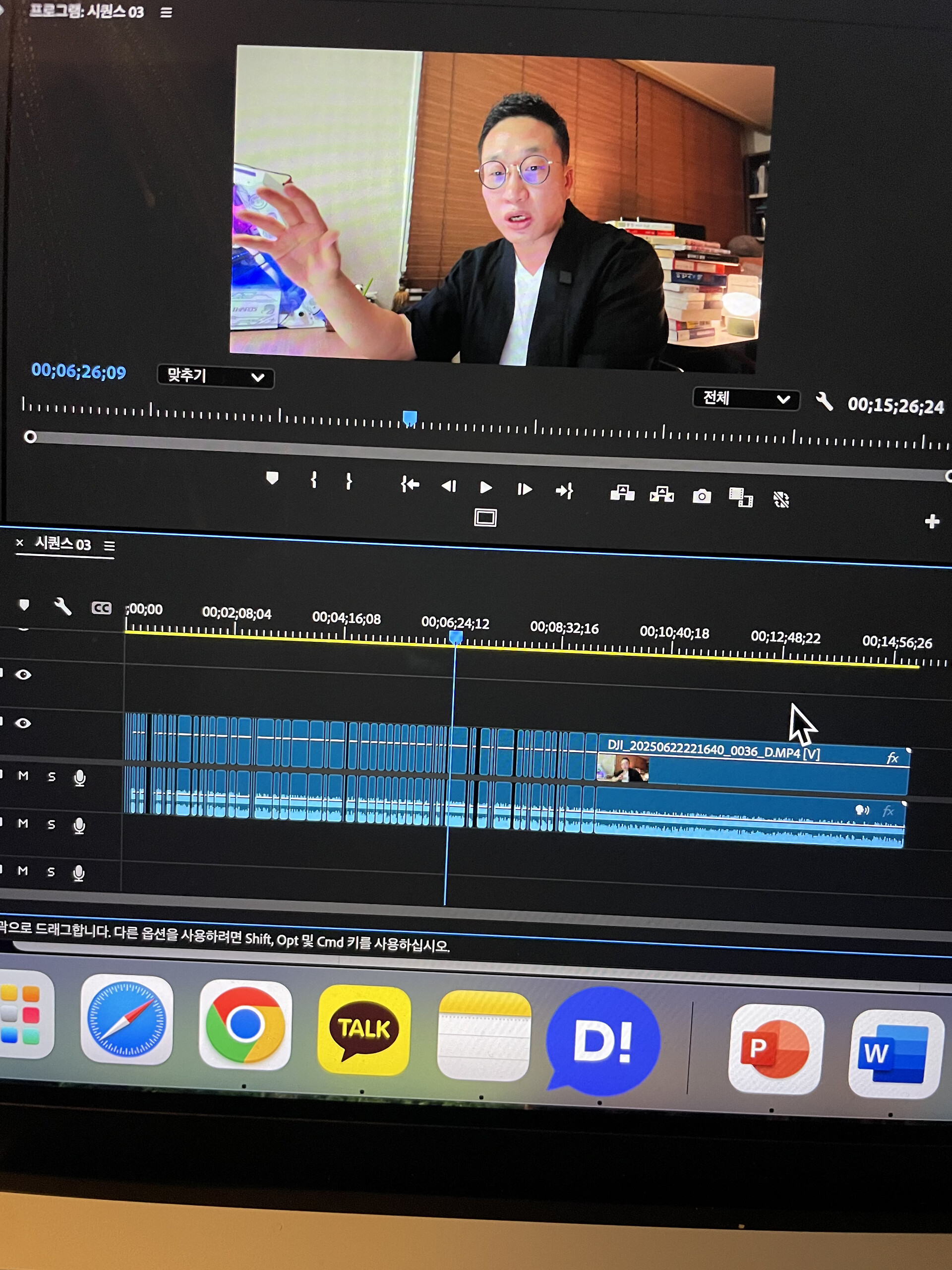This screenshot has width=952, height=1270.
Task: Click the Lift button
Action: tap(622, 493)
